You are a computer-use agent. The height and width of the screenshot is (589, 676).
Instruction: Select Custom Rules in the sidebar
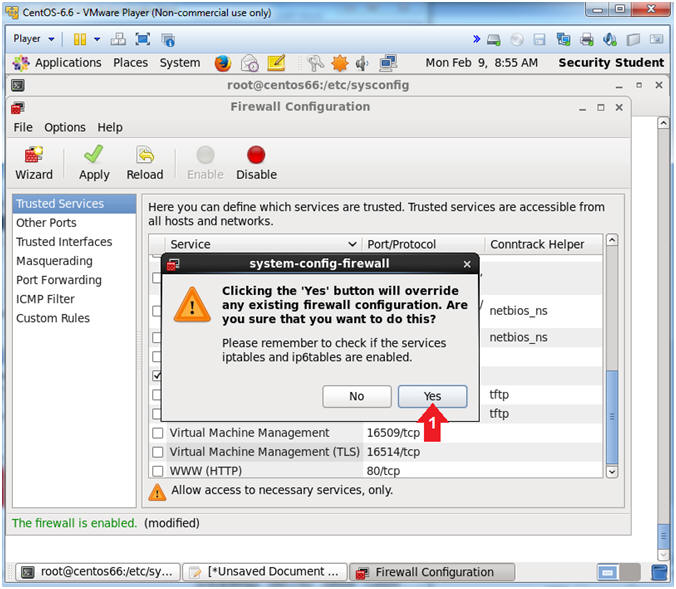tap(74, 318)
